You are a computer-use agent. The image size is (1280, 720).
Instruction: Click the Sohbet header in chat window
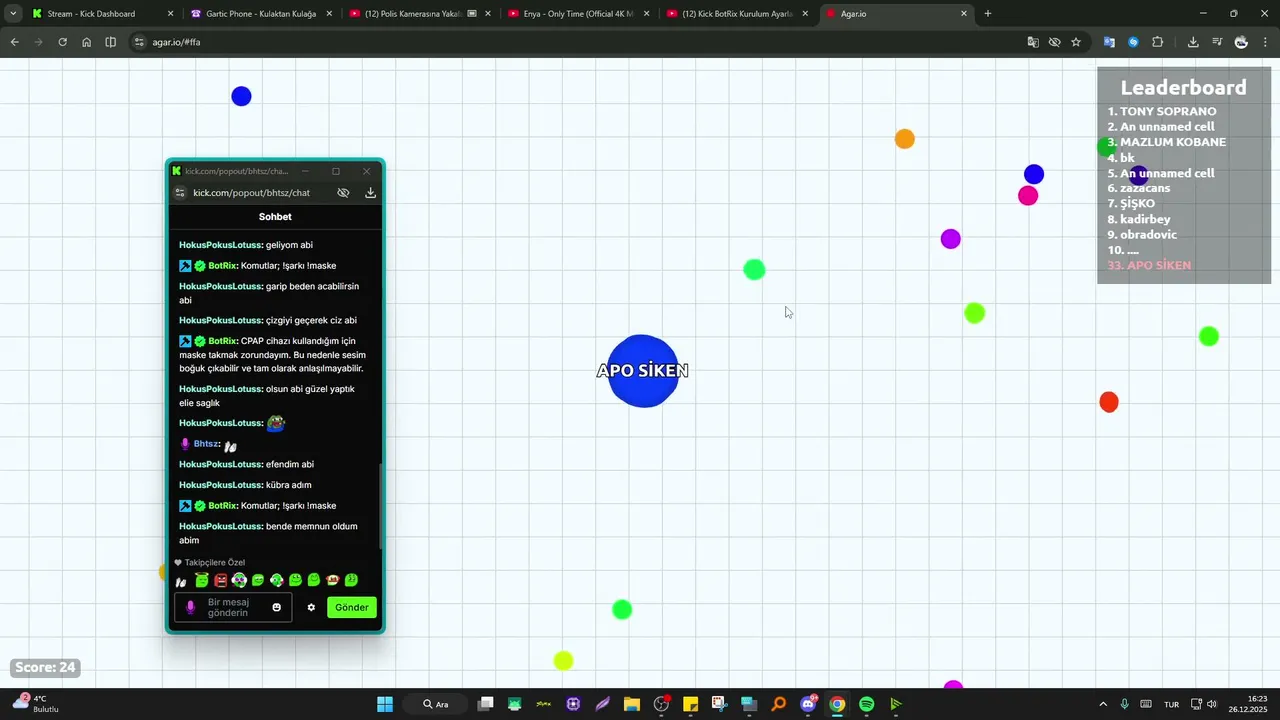[275, 217]
